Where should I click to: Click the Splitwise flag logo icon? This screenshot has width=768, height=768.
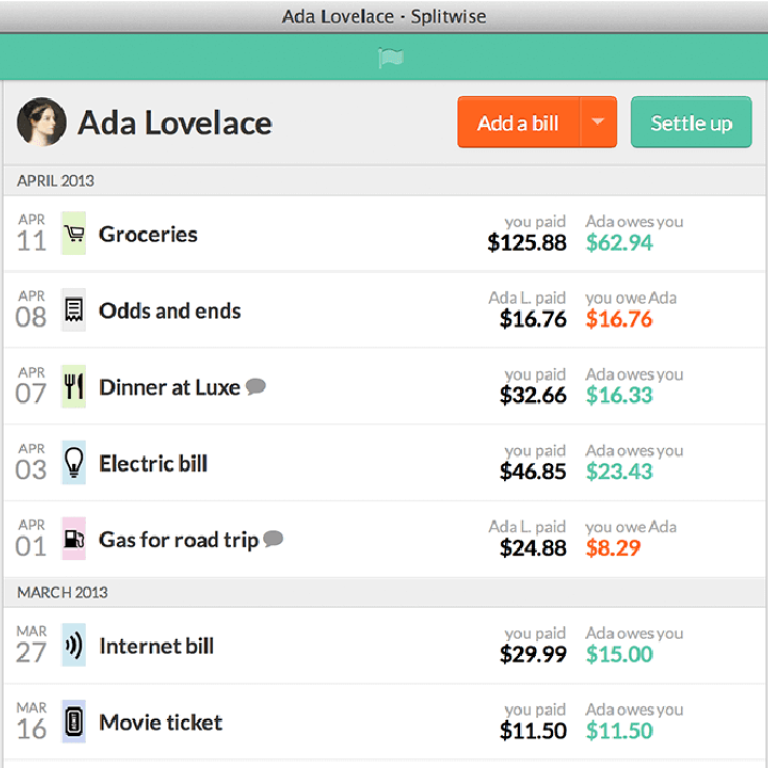390,58
